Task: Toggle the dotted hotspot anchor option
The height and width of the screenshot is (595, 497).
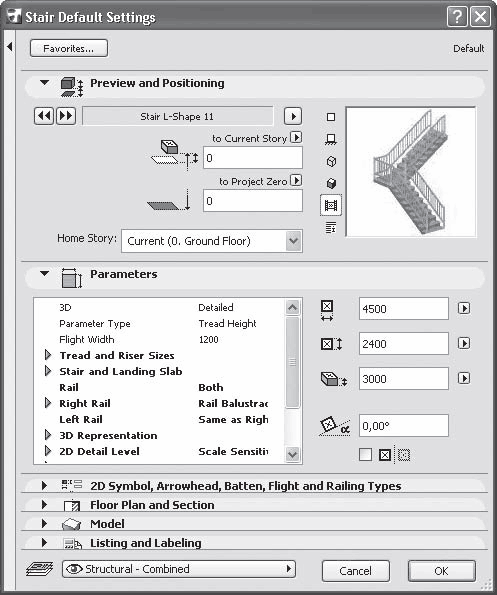Action: coord(404,455)
